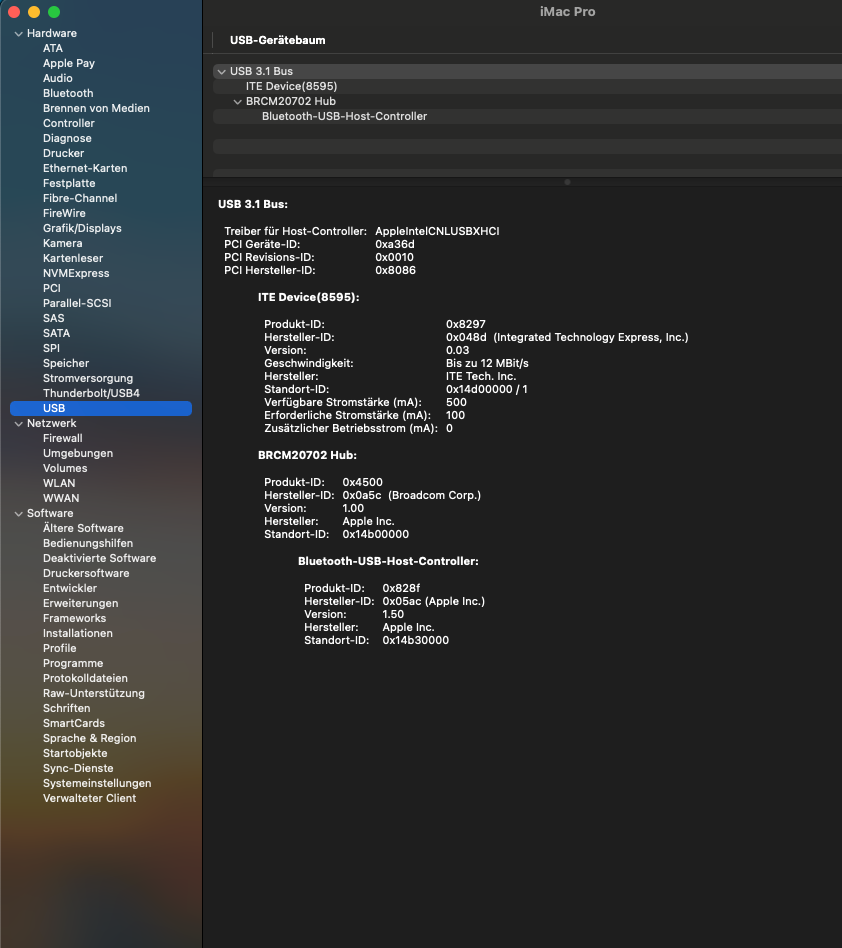Open Druckersoftware category
Image resolution: width=842 pixels, height=948 pixels.
(x=86, y=573)
